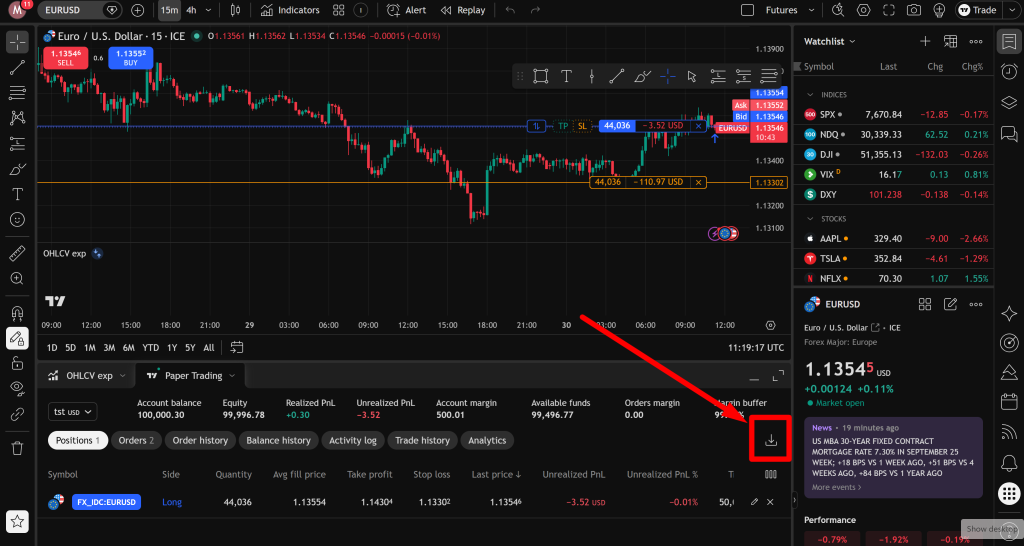Open the candlestick chart type menu

(235, 10)
